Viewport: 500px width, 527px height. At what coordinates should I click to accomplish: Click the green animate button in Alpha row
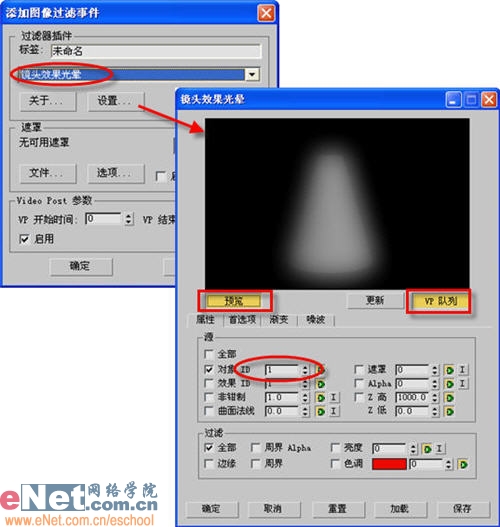449,384
